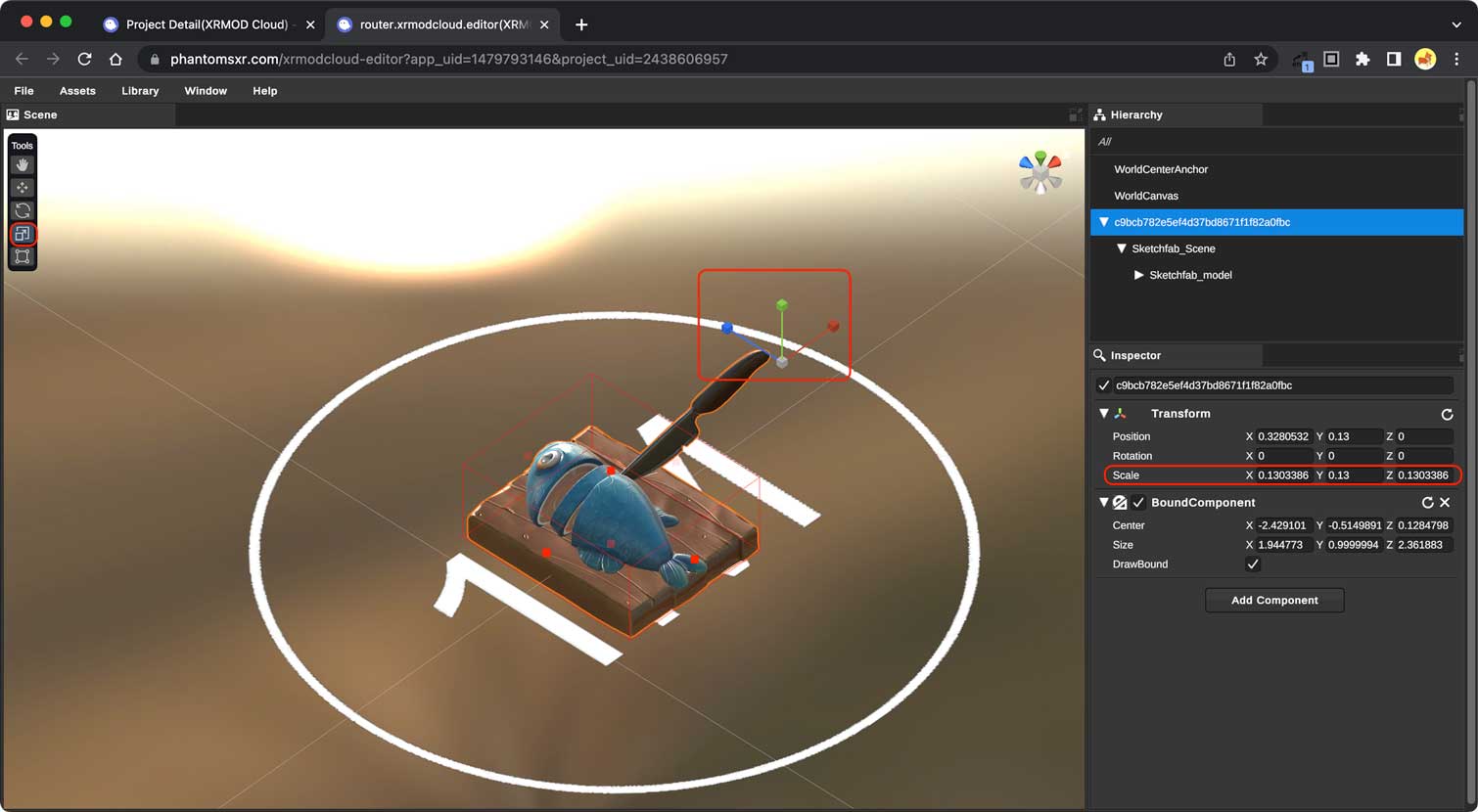This screenshot has height=812, width=1478.
Task: Go to browser home page
Action: point(115,59)
